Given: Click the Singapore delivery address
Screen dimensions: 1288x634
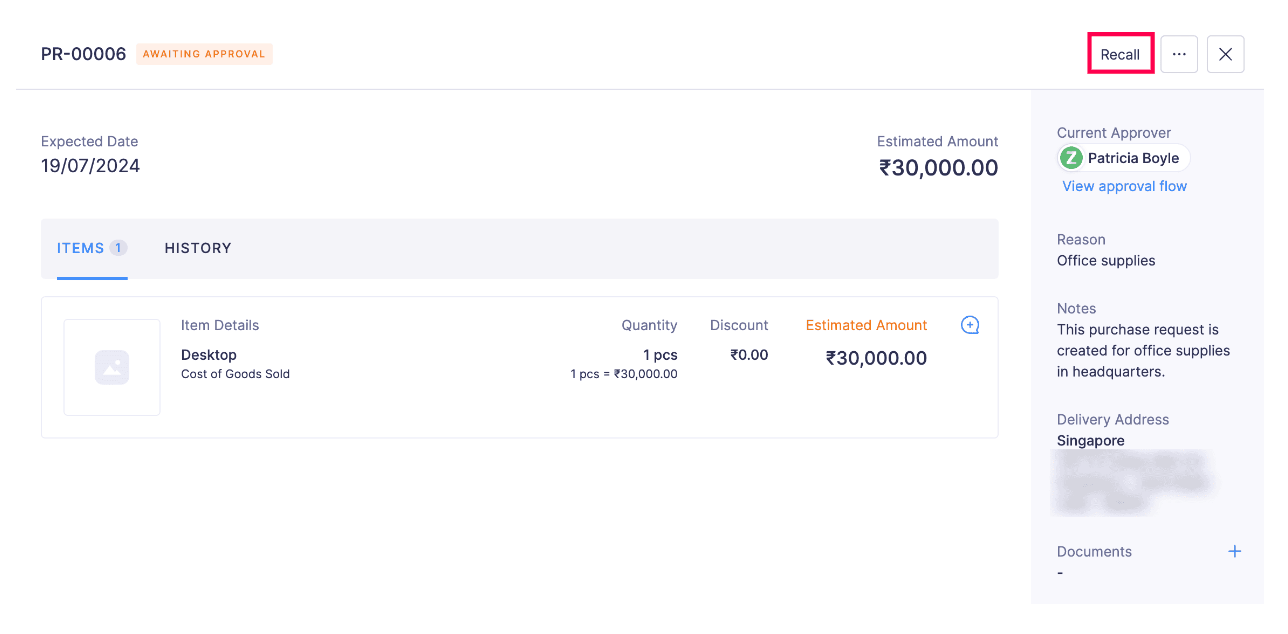Looking at the screenshot, I should point(1090,440).
